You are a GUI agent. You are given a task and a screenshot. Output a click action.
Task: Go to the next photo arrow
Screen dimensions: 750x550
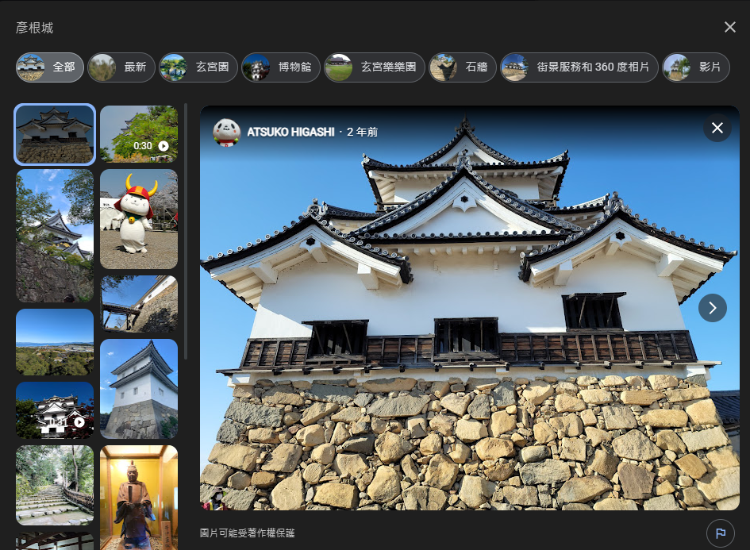(x=712, y=308)
